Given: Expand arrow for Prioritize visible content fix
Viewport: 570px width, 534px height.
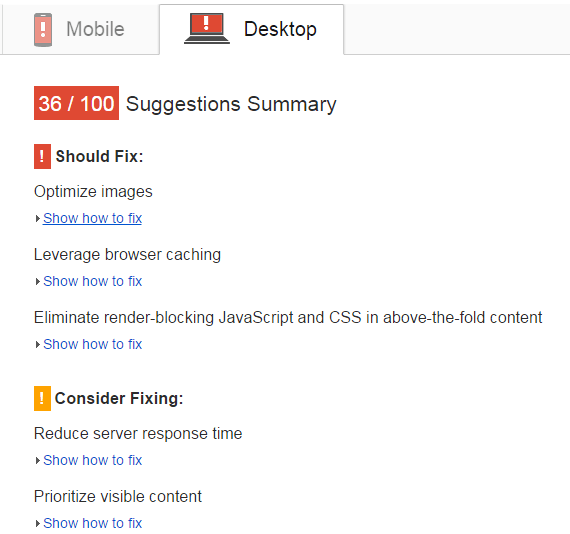Looking at the screenshot, I should pyautogui.click(x=37, y=523).
